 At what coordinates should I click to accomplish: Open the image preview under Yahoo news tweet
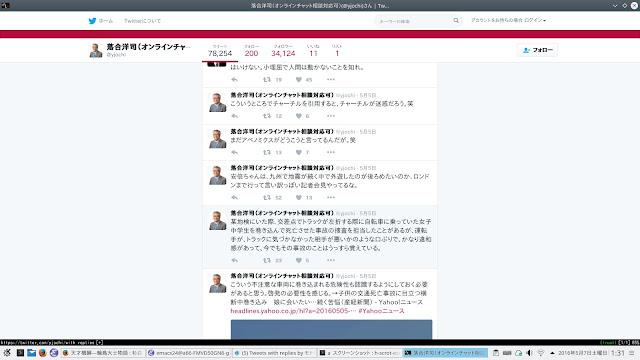click(x=331, y=329)
